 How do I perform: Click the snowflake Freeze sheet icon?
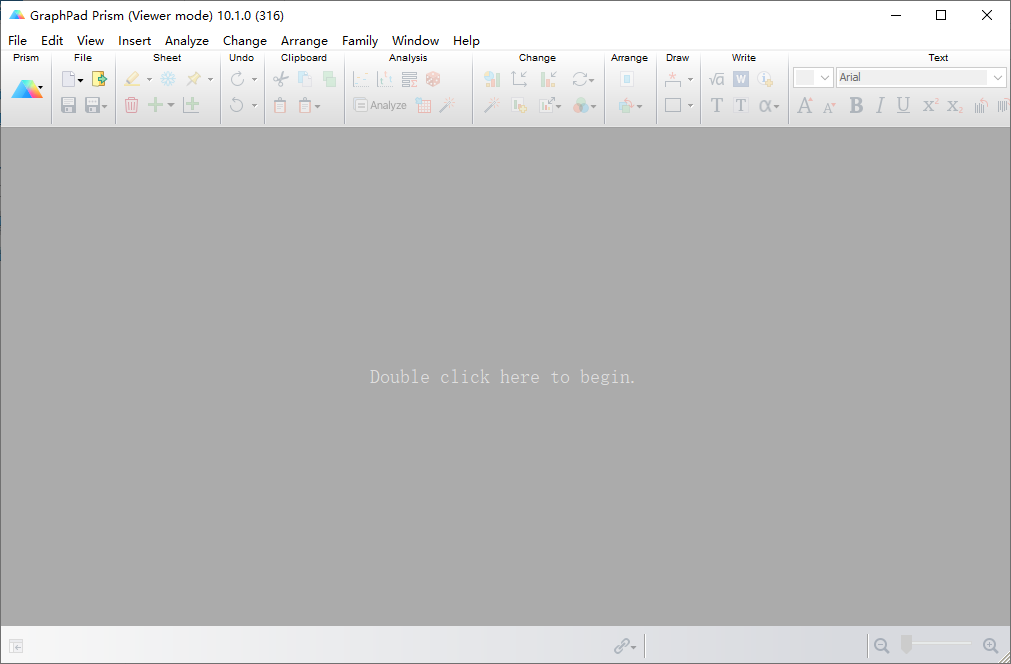166,78
